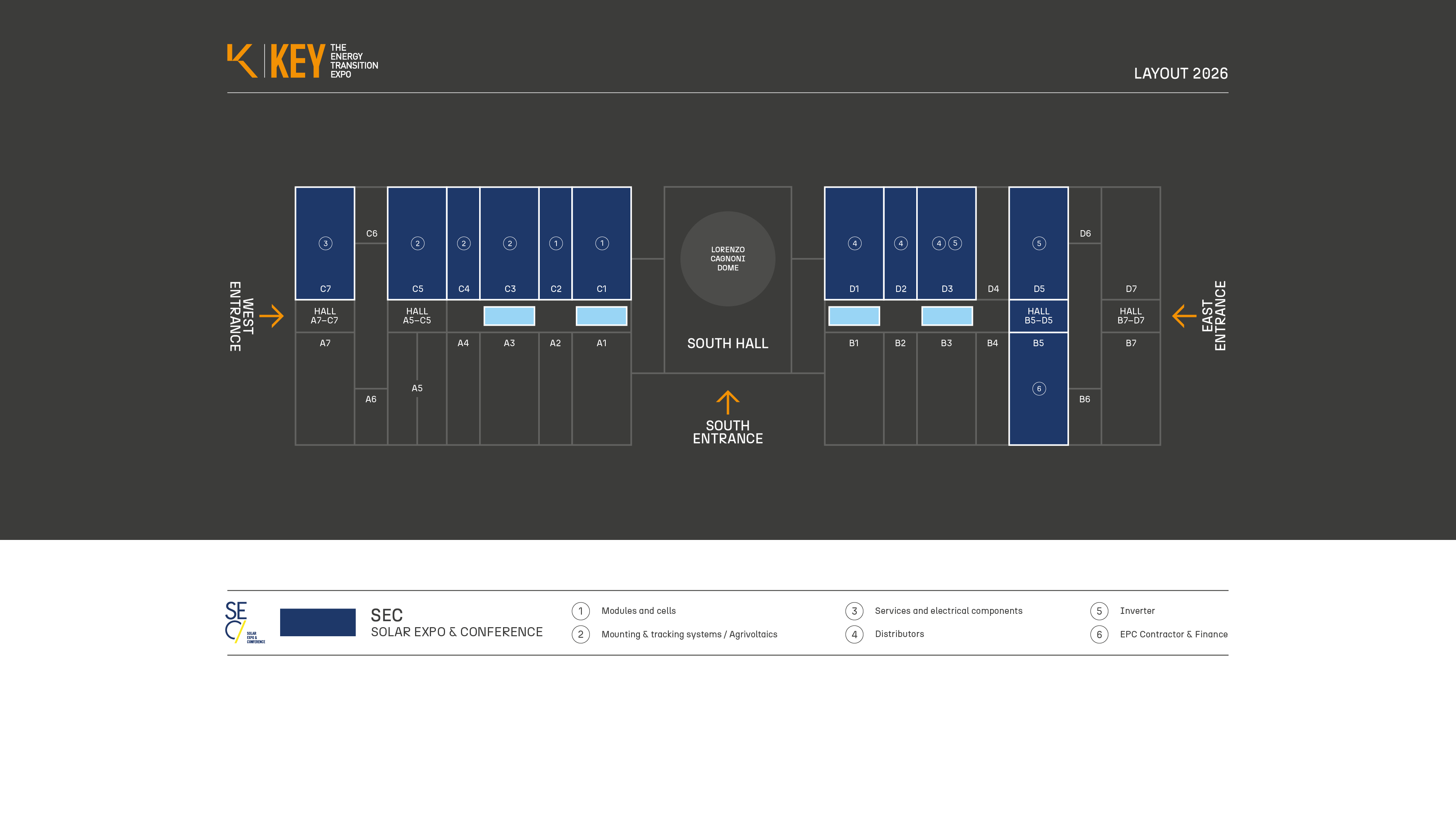This screenshot has height=819, width=1456.
Task: Select the HALL B5–D5 label block
Action: click(x=1038, y=316)
